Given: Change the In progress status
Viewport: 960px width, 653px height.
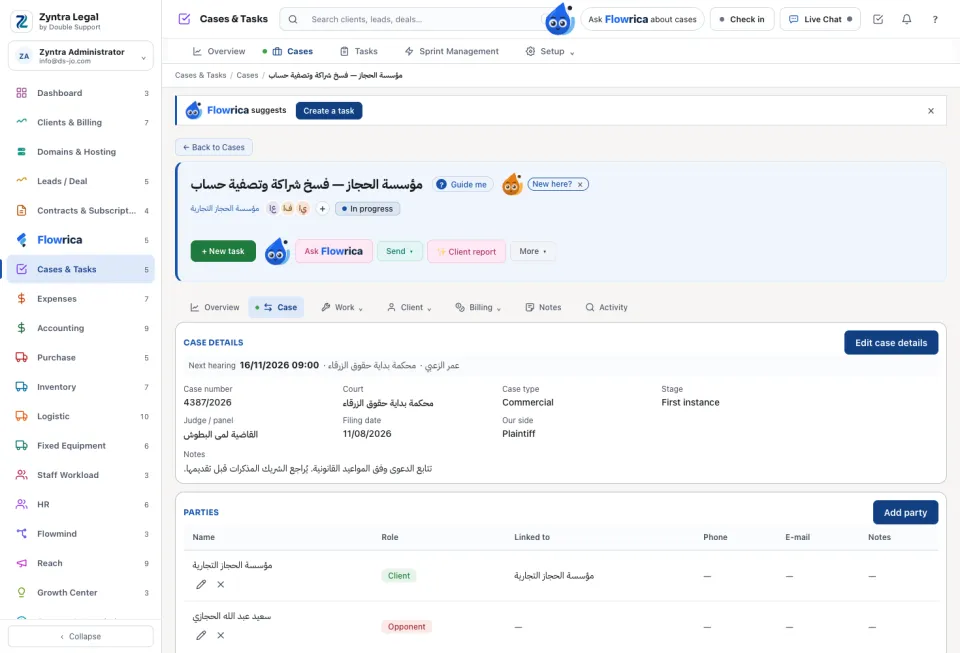Looking at the screenshot, I should tap(367, 209).
